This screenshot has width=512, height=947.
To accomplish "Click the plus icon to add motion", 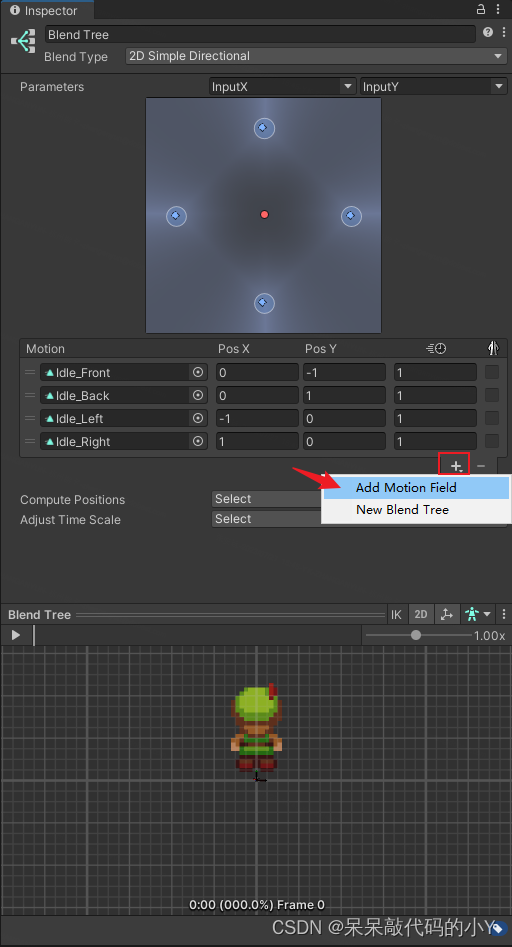I will pos(456,466).
